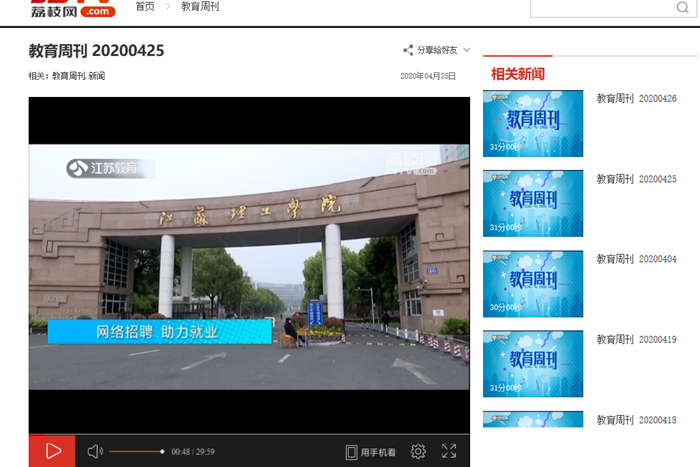Click the share icon beside 分享给好友
Viewport: 700px width, 467px height.
pos(407,50)
